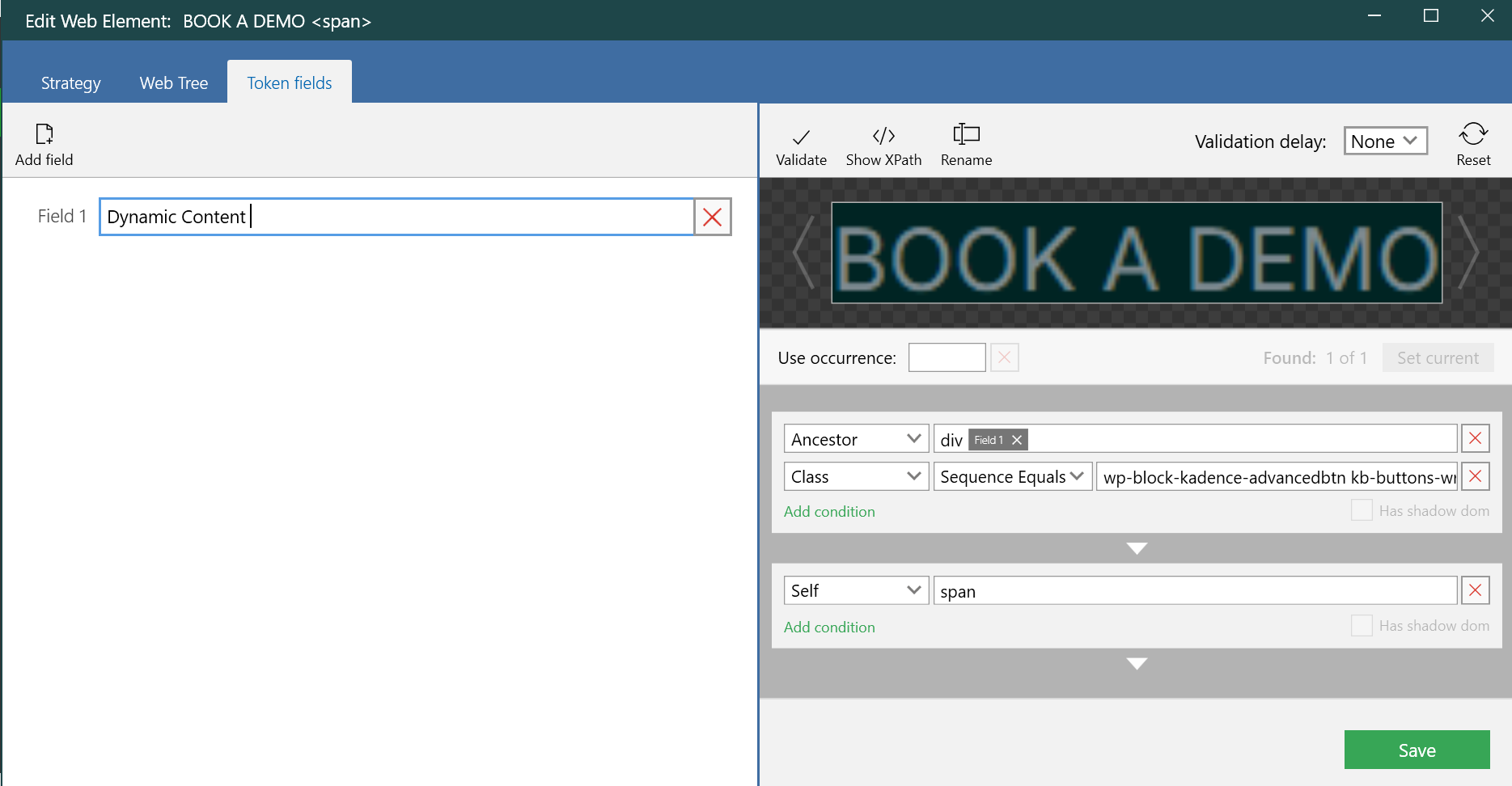The width and height of the screenshot is (1512, 786).
Task: Remove the Ancestor div row
Action: tap(1476, 438)
